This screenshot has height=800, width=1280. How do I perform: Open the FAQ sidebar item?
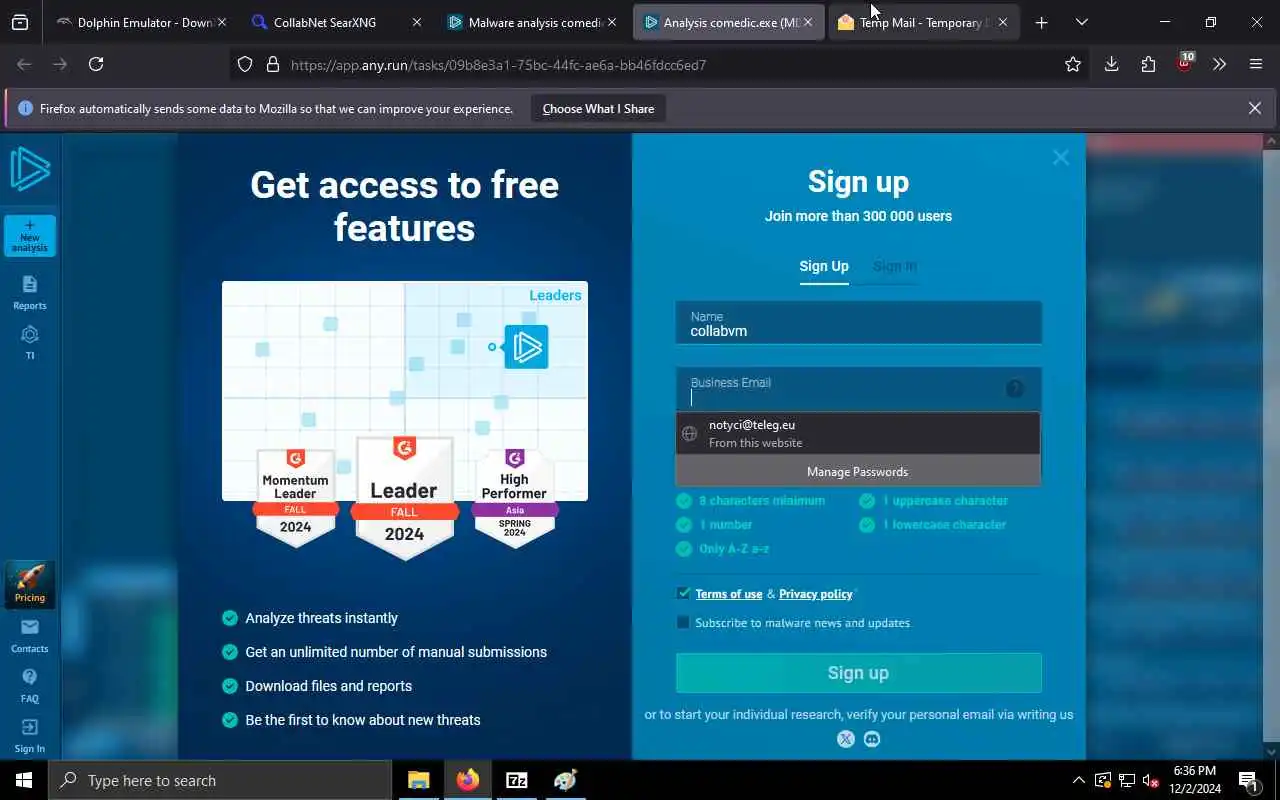[30, 685]
